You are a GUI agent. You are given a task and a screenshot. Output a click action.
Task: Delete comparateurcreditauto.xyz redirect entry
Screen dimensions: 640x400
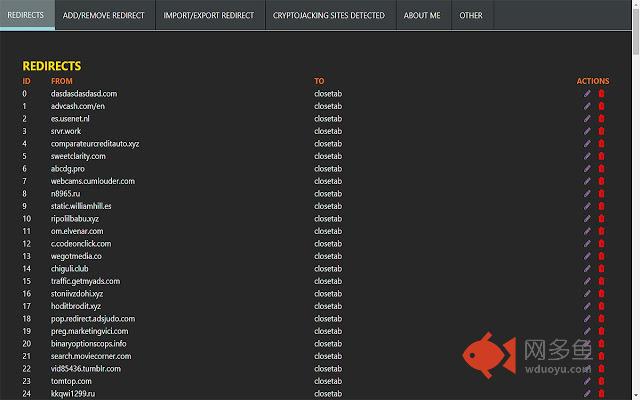pos(601,144)
